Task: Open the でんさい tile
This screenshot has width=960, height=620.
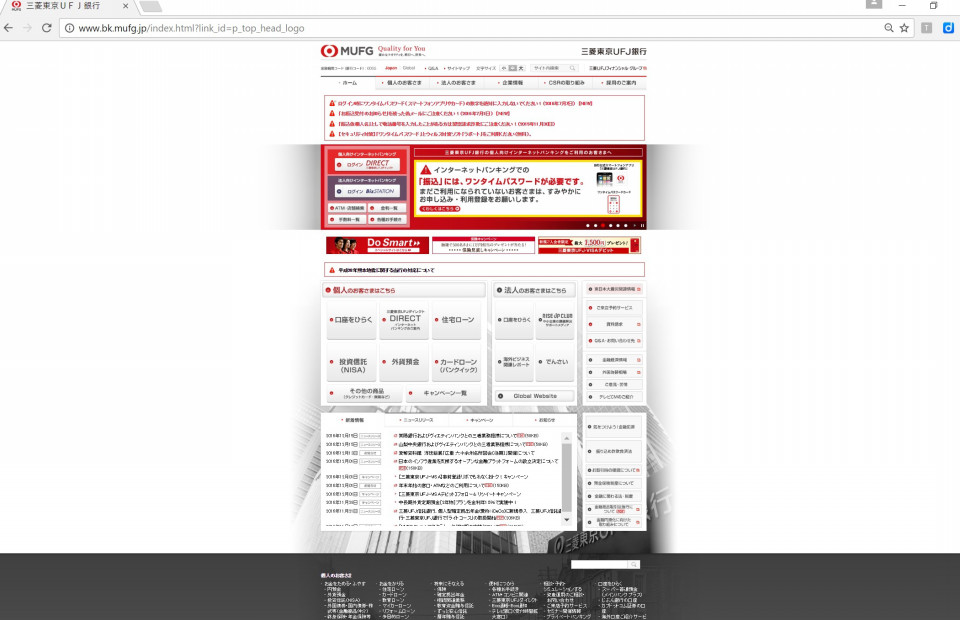Action: [555, 362]
